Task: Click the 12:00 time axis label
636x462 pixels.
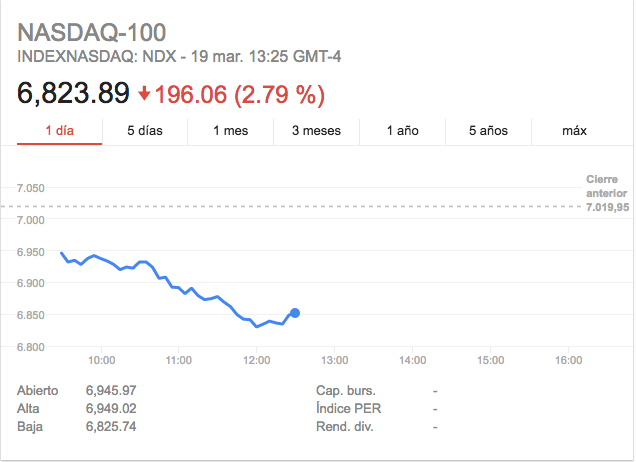Action: (x=256, y=360)
